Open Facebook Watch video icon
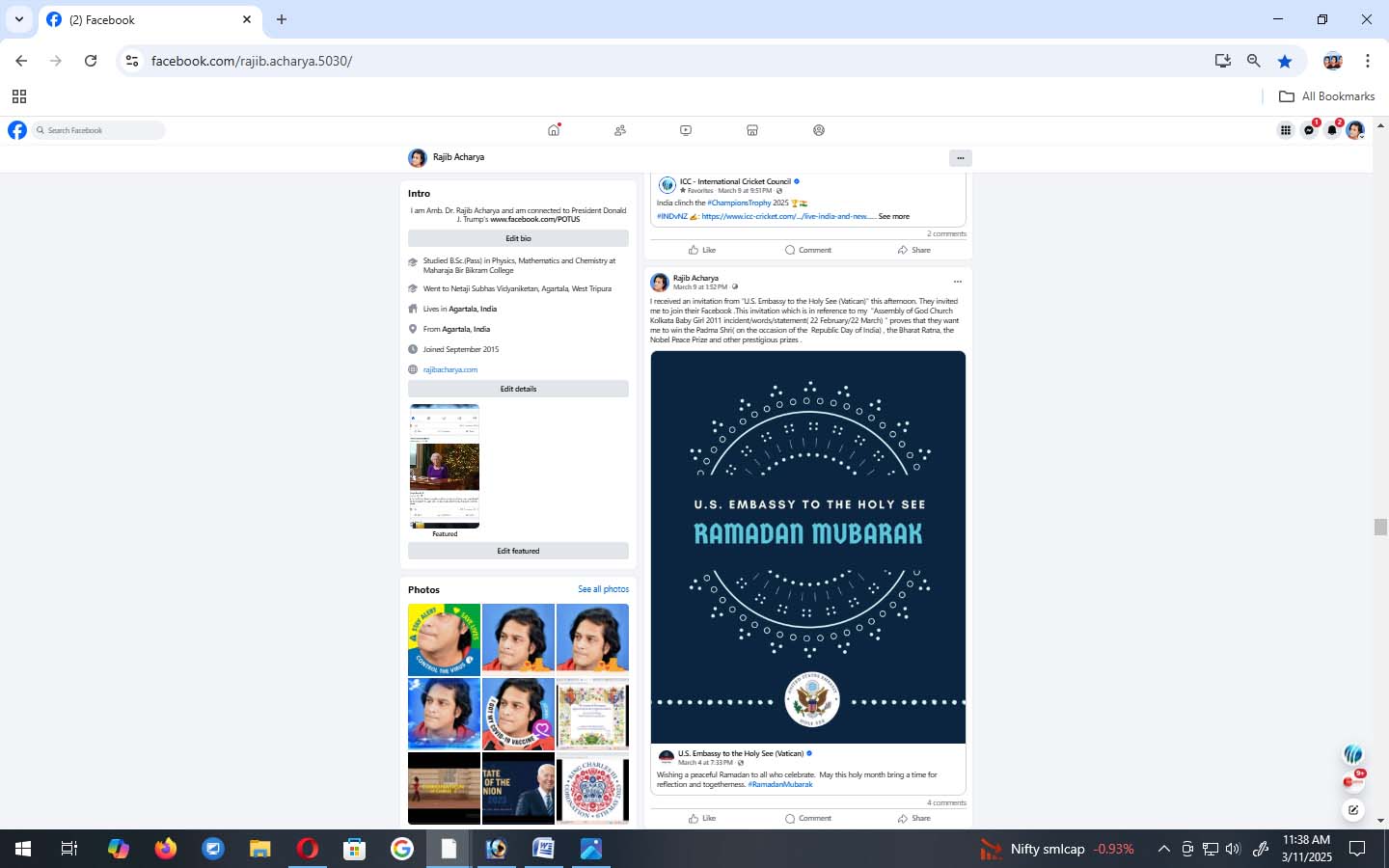Screen dimensions: 1389x868 tap(686, 130)
